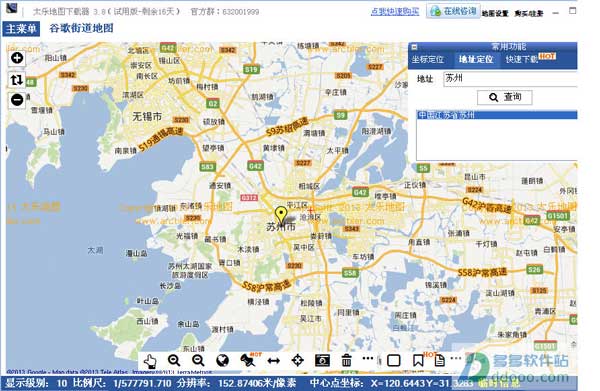Select the highlighted result 中国江苏省苏州
This screenshot has height=391, width=600.
[497, 115]
